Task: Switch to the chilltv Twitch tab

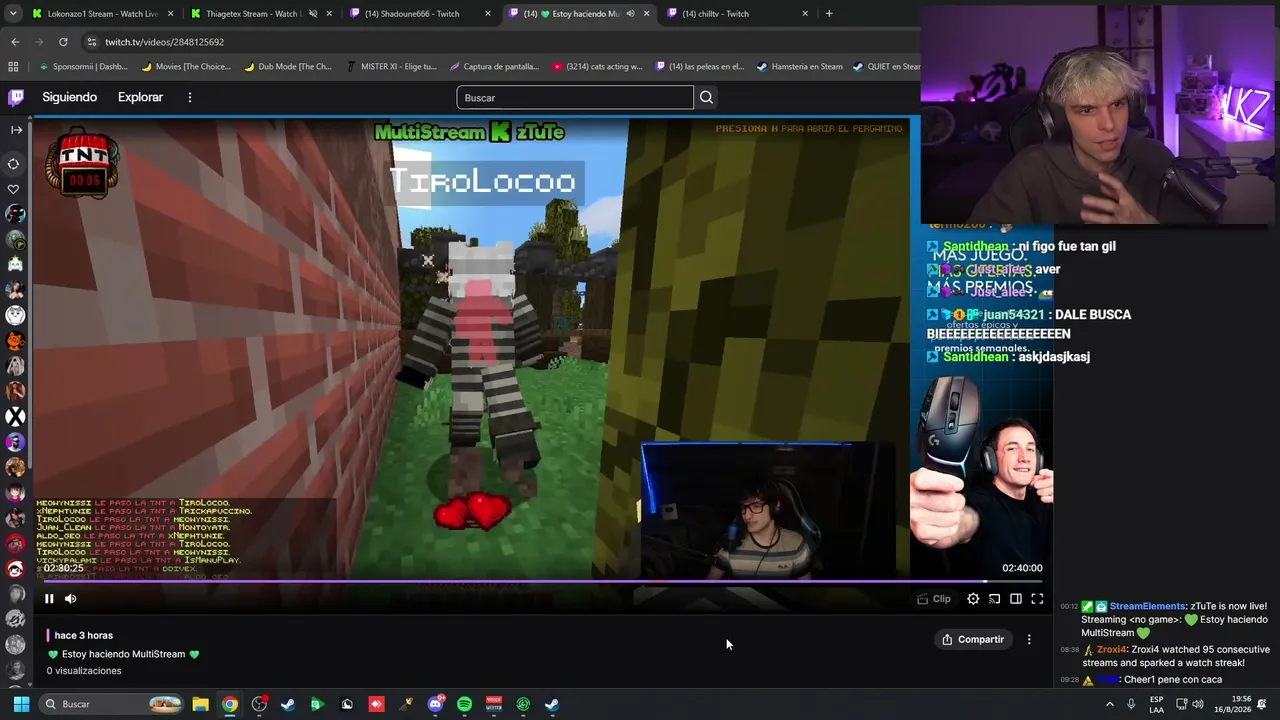Action: [x=716, y=14]
